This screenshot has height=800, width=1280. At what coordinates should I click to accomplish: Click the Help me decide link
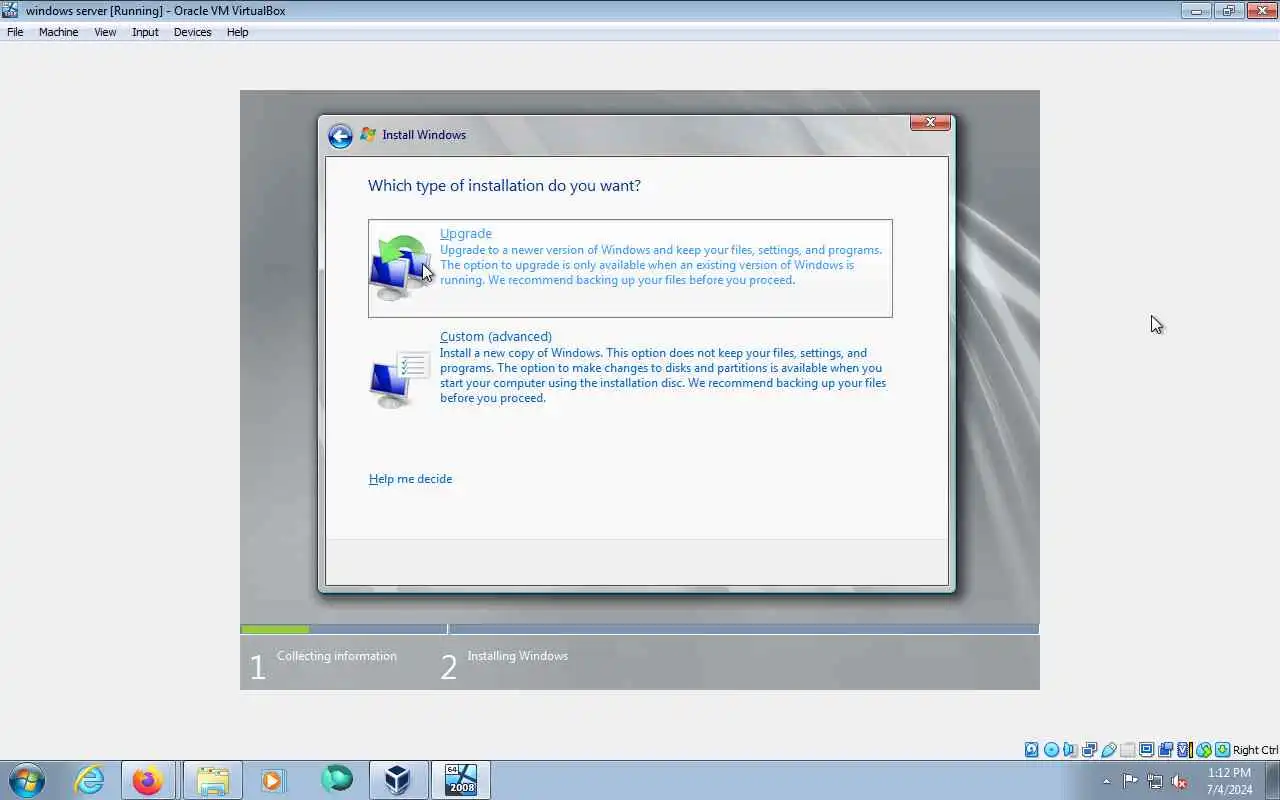point(410,479)
